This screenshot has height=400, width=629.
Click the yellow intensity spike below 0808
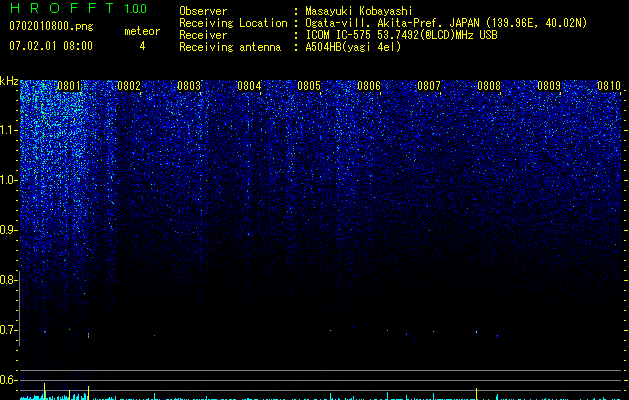tap(477, 394)
